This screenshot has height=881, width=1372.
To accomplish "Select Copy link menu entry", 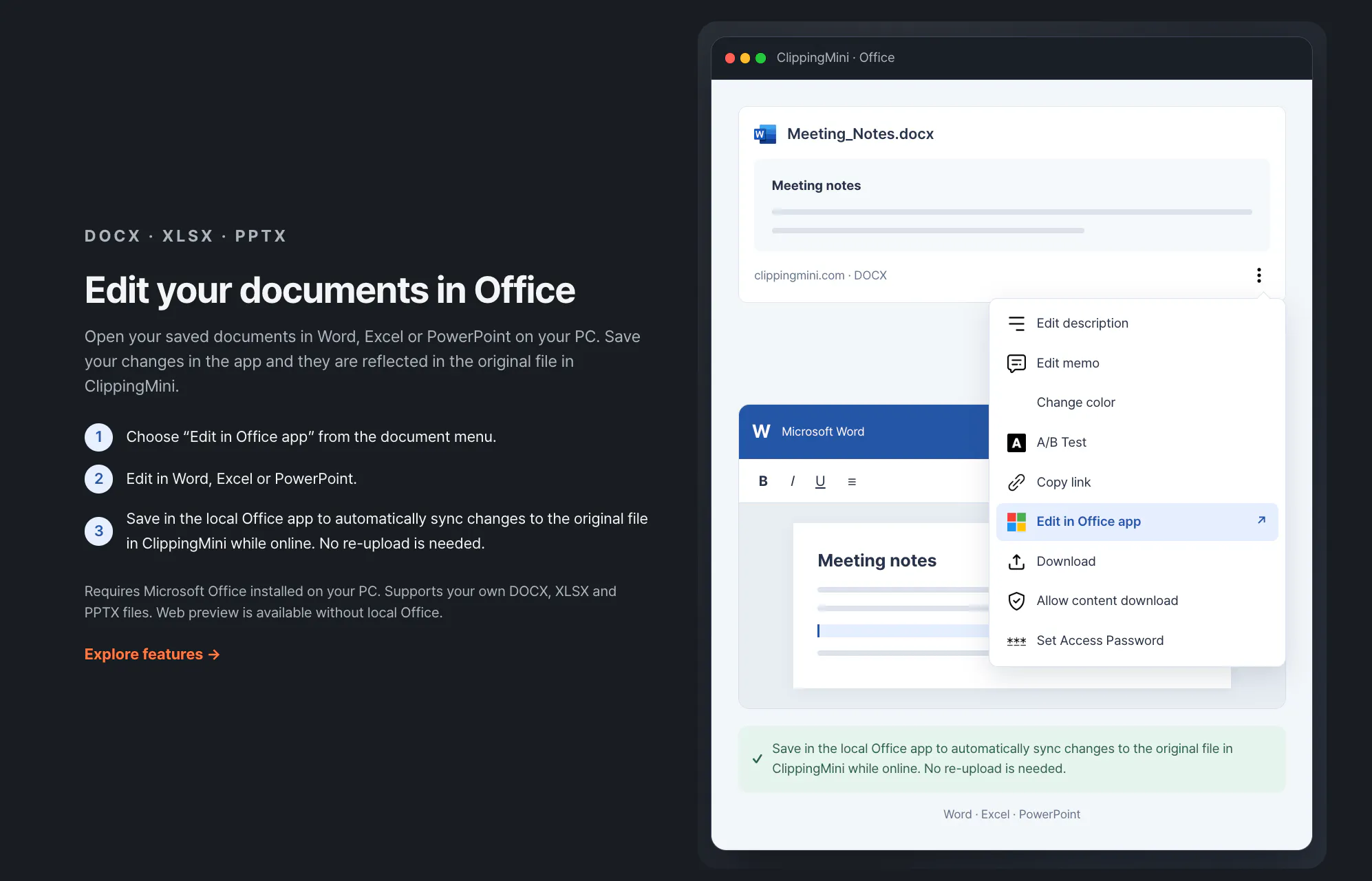I will (1137, 482).
